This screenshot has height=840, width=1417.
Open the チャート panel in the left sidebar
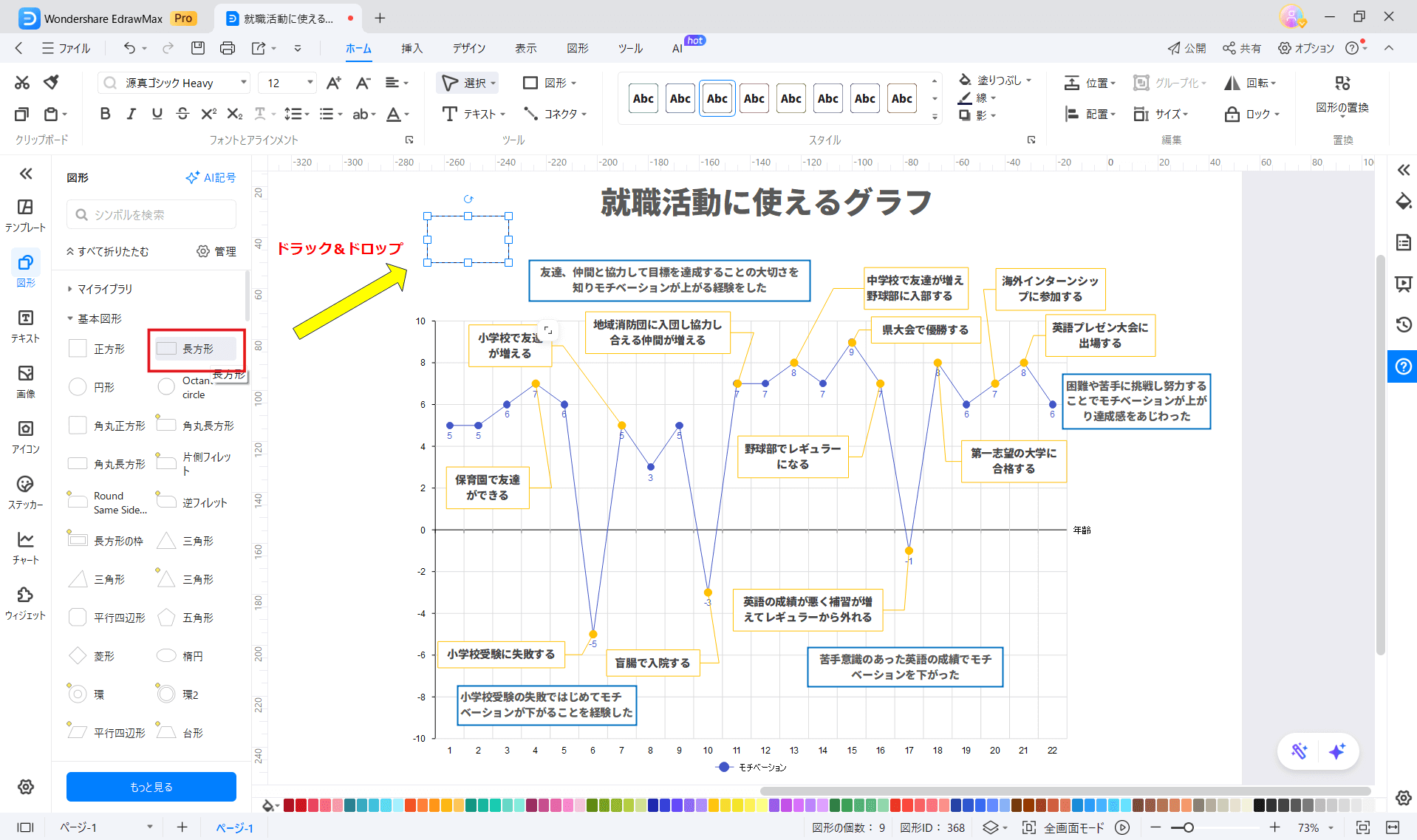pos(25,548)
